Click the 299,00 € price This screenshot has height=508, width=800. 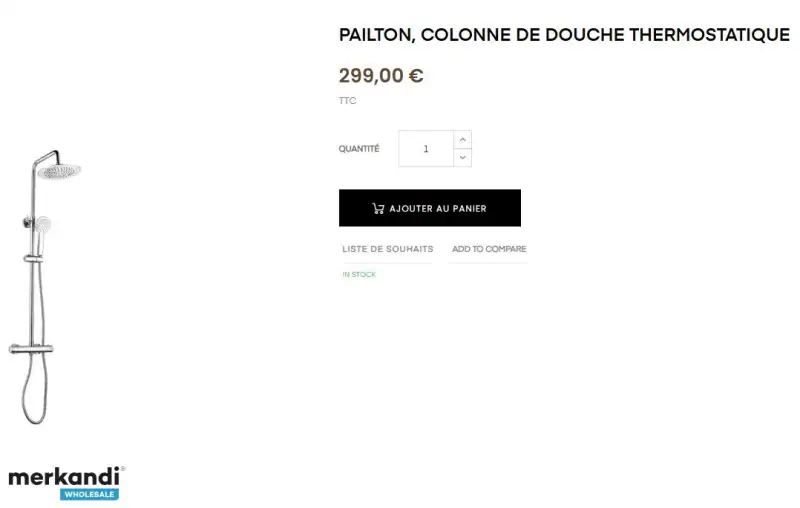coord(381,75)
